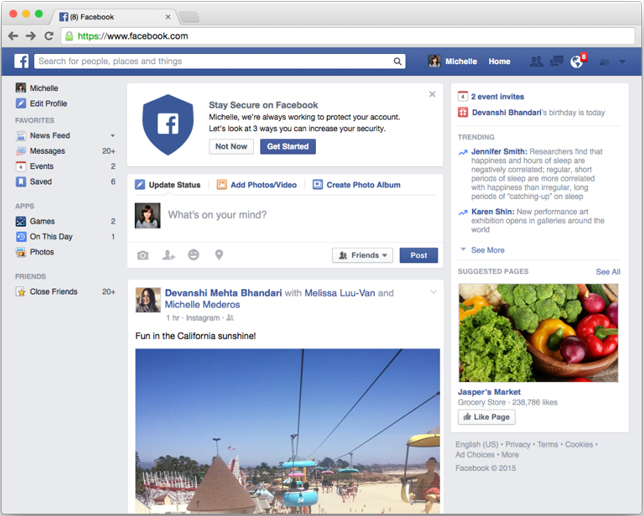Open the 2 event invites link

[497, 97]
